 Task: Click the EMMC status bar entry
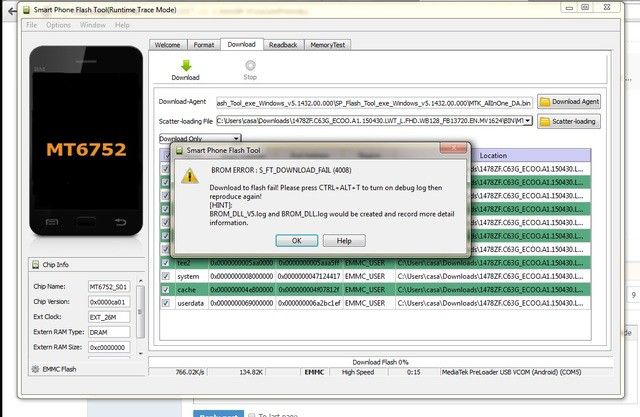(314, 372)
